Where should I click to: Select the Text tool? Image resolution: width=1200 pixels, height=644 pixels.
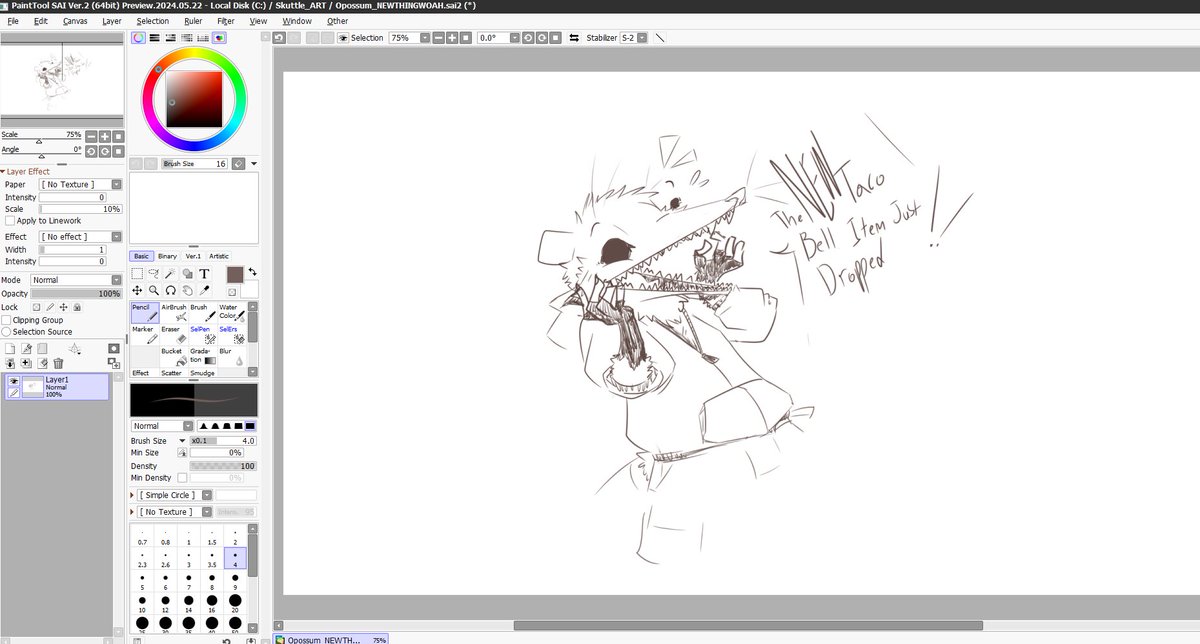[204, 273]
